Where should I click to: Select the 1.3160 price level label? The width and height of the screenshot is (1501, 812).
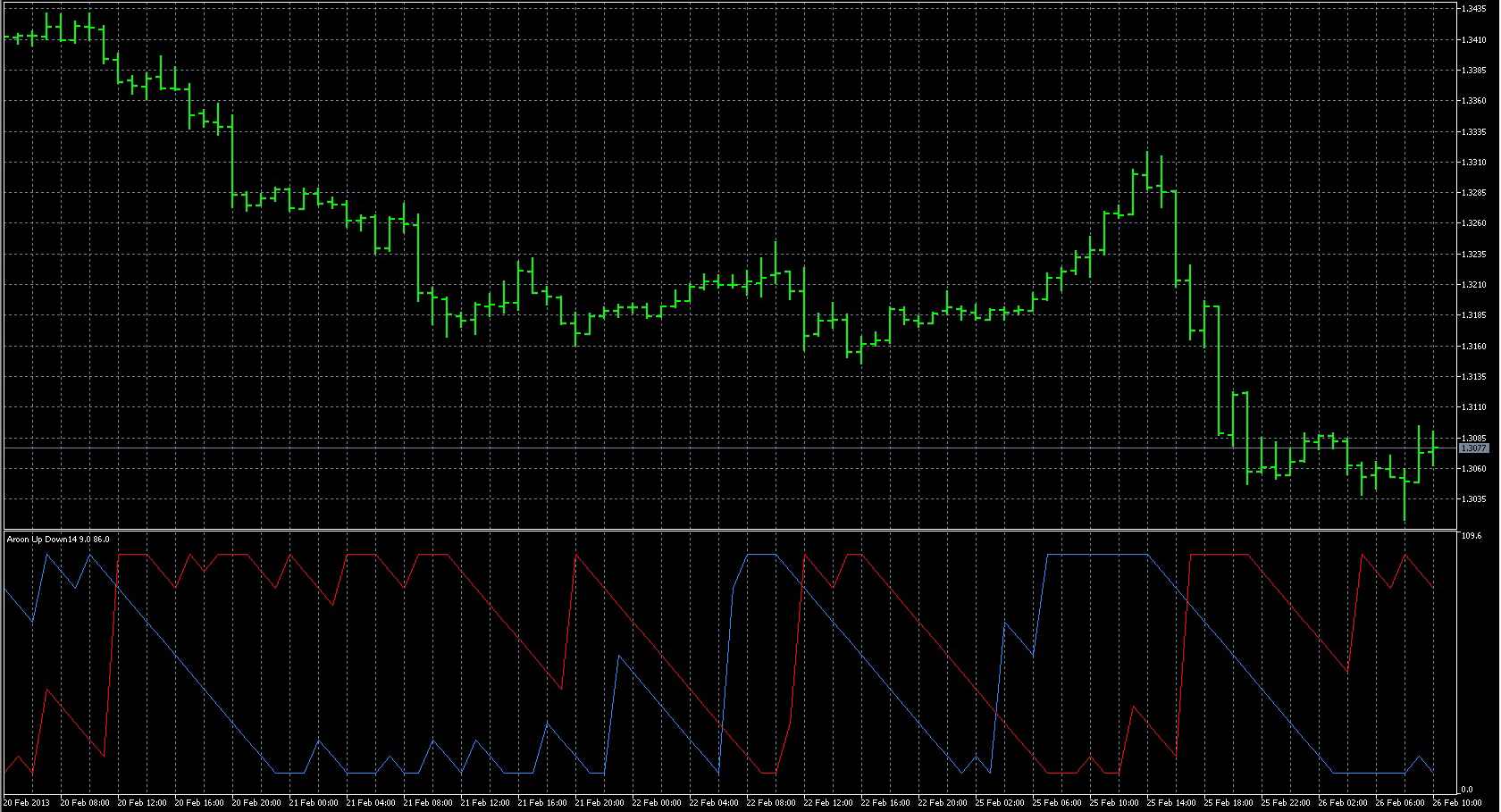(1474, 347)
